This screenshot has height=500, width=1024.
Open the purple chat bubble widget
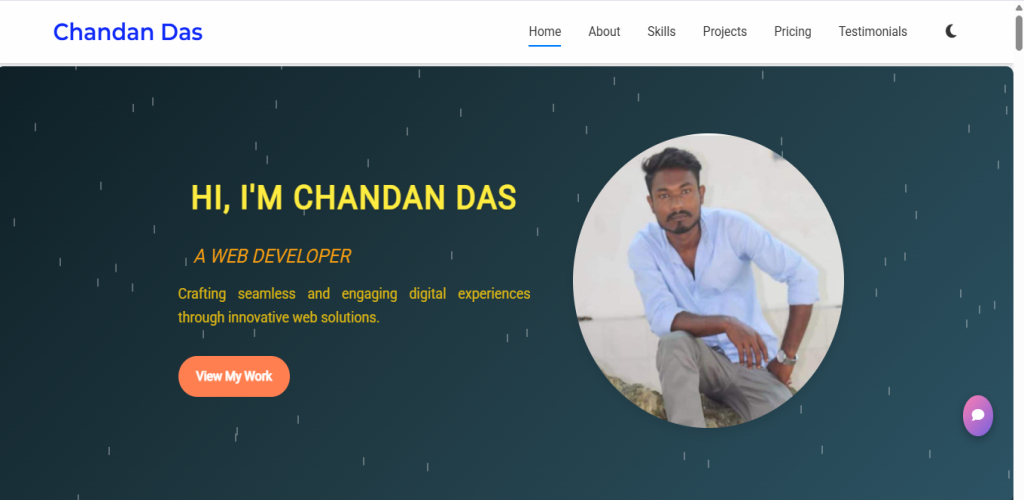(978, 415)
